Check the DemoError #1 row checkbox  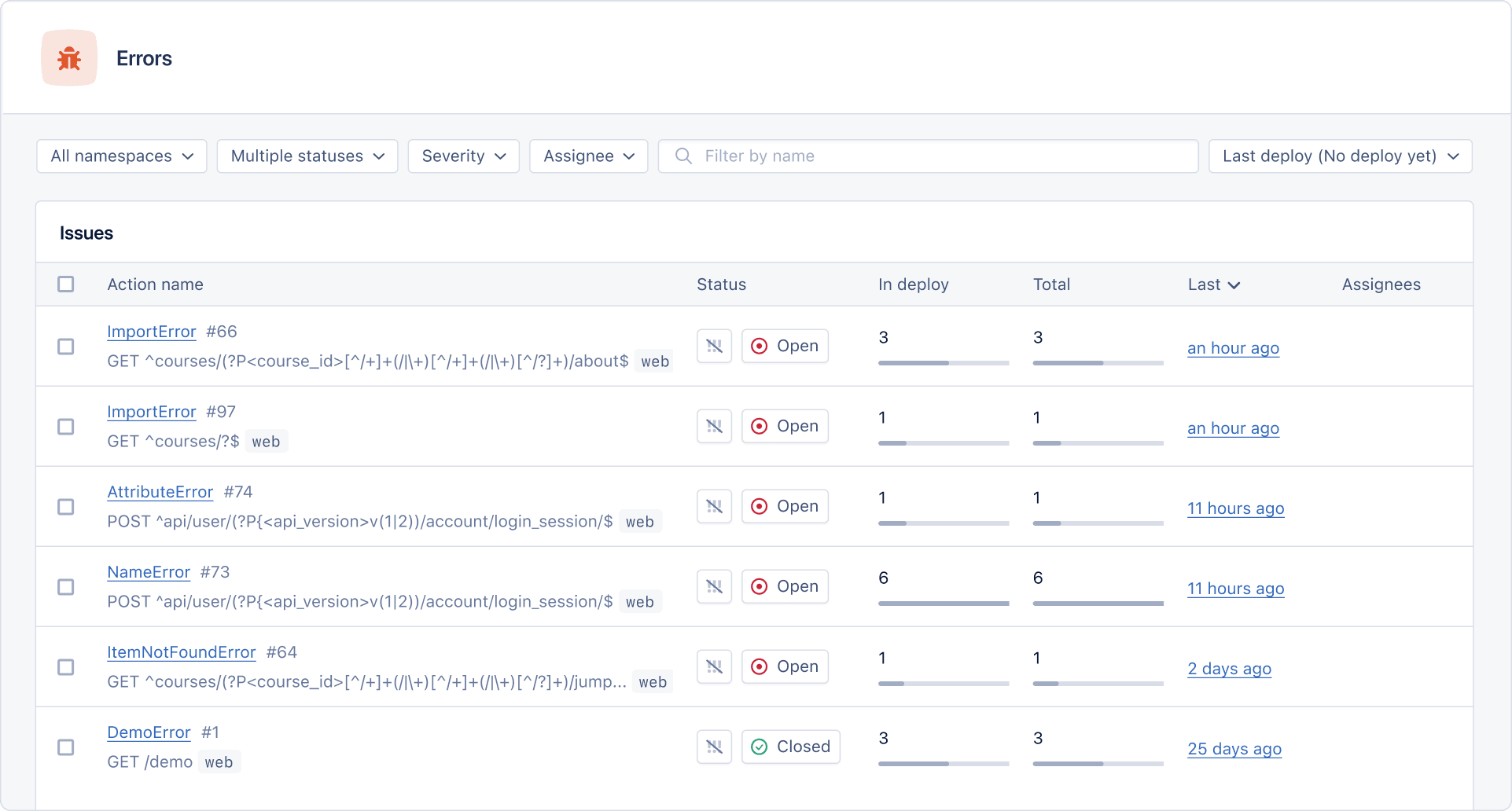point(66,747)
